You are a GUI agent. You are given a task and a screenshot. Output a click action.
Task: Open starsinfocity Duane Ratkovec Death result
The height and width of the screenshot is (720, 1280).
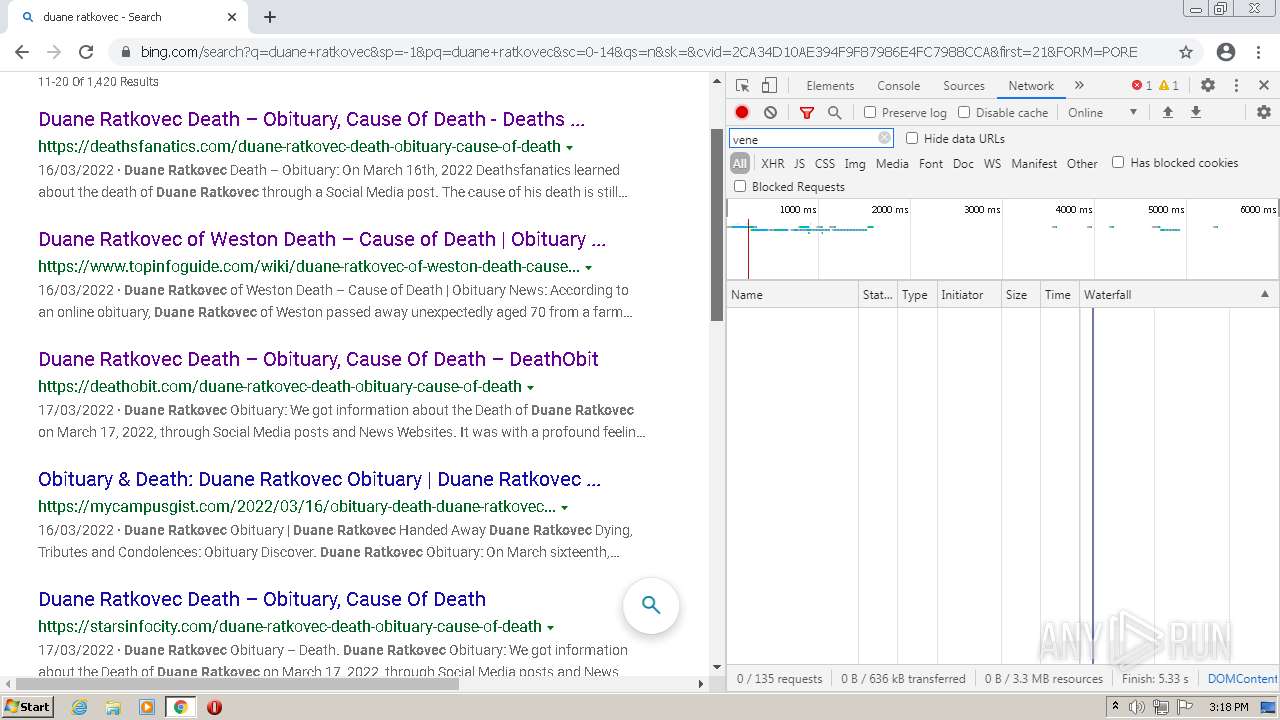[x=262, y=599]
